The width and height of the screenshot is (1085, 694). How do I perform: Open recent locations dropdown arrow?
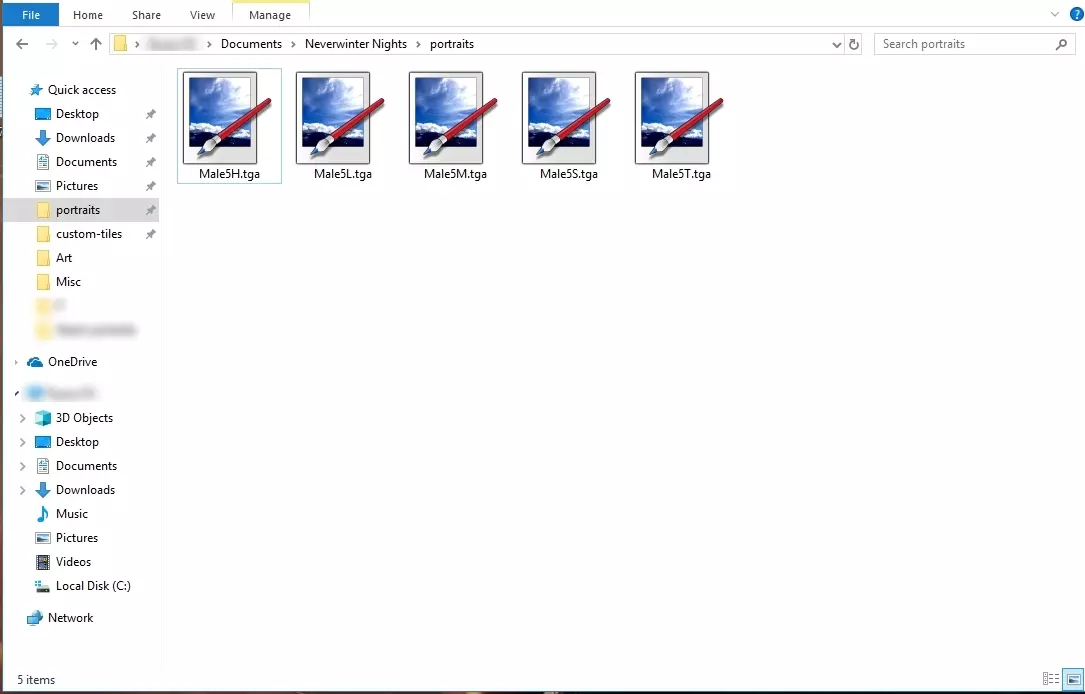(75, 44)
